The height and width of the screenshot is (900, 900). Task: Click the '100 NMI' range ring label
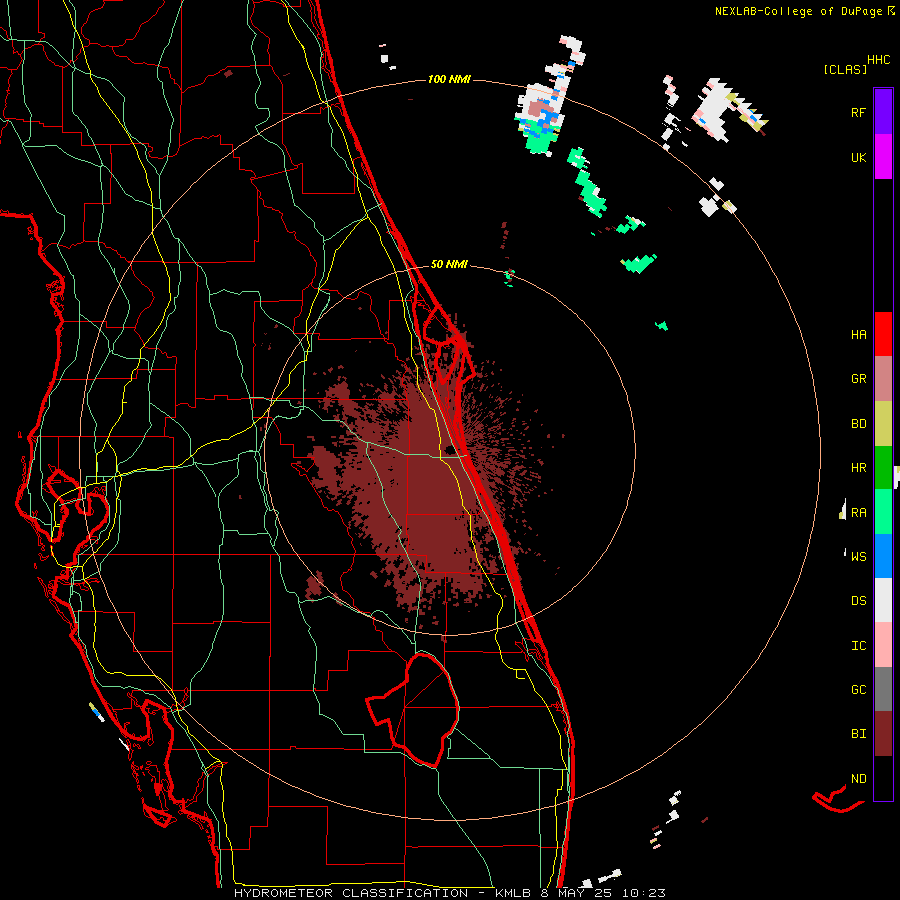449,79
